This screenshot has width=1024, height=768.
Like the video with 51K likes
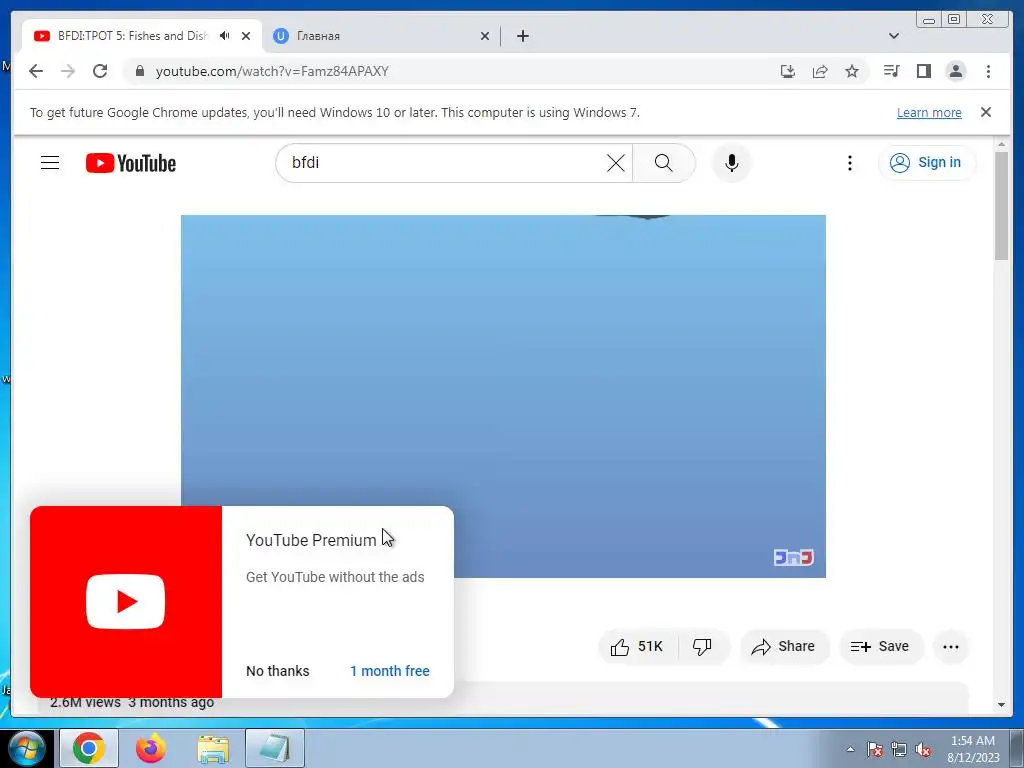point(637,647)
